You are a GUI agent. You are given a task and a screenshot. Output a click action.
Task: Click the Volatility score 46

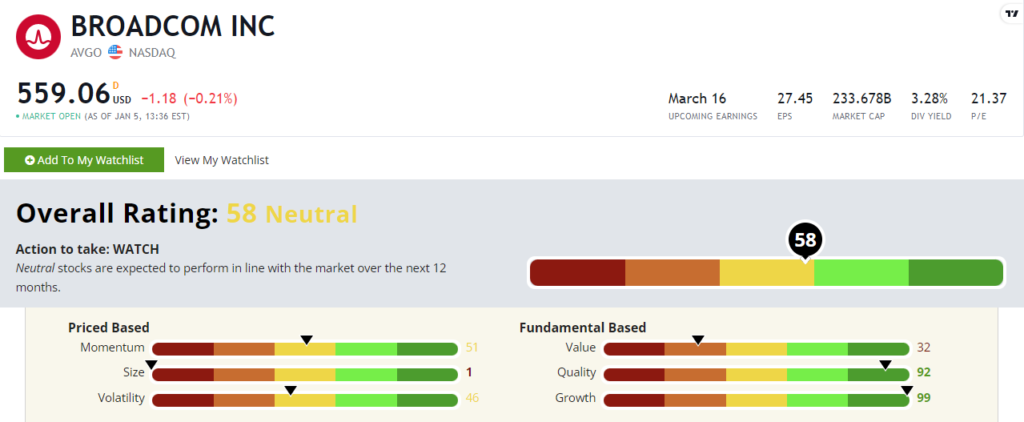(x=472, y=398)
